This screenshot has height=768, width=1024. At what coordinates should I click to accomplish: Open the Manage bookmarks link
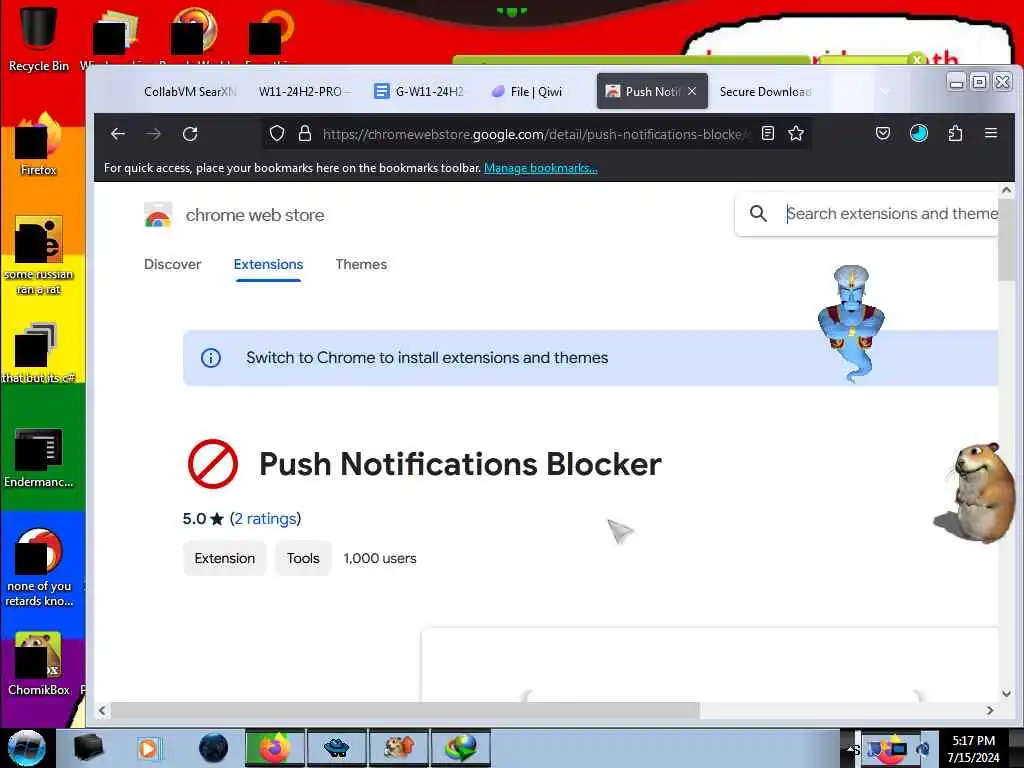pyautogui.click(x=541, y=168)
